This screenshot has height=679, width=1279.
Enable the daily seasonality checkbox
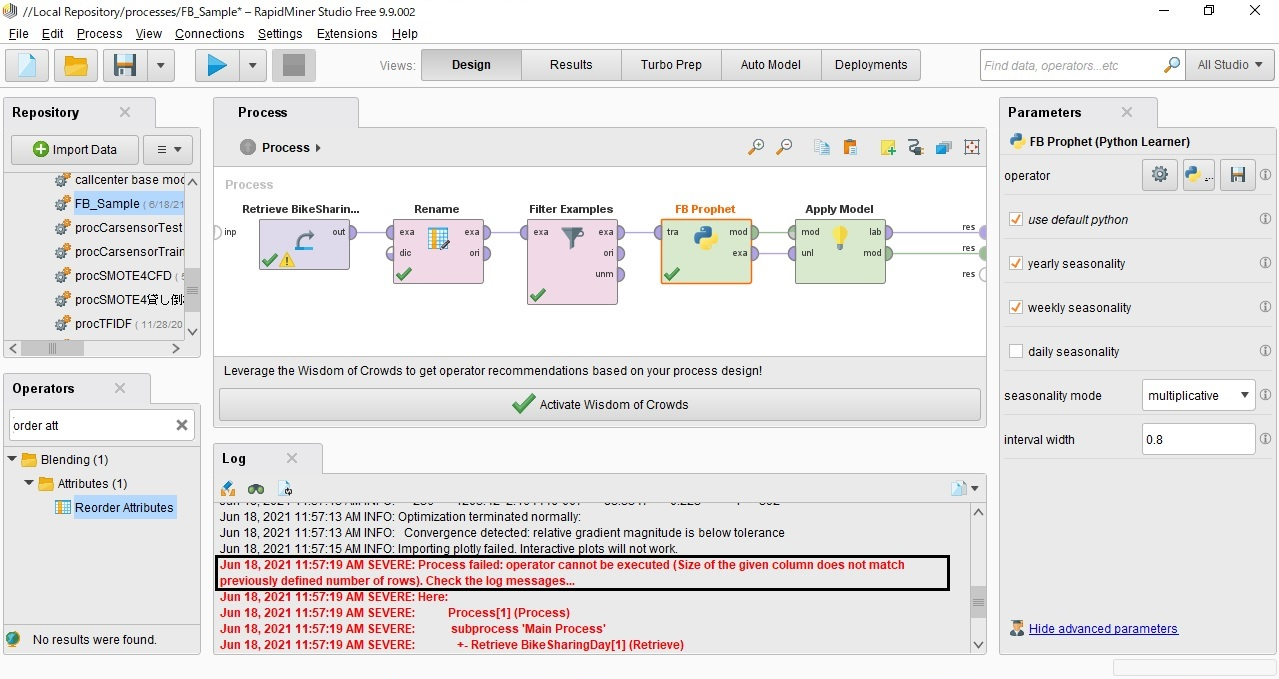click(x=1016, y=351)
